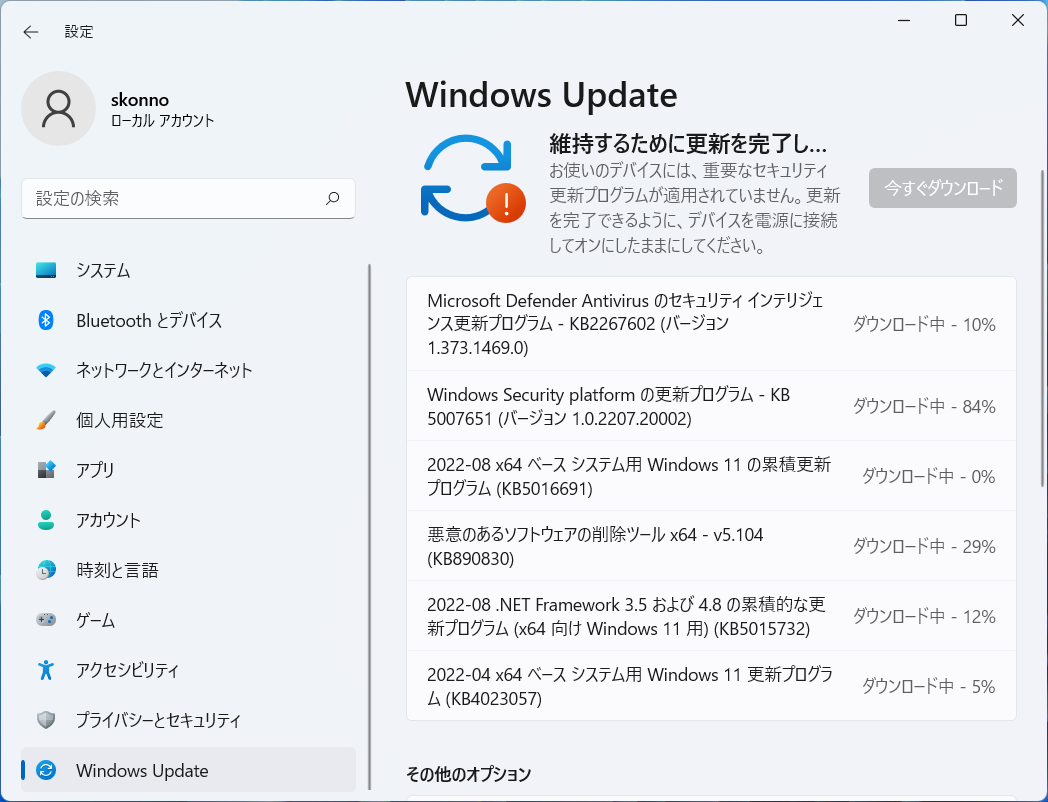Click the ダウンロード中 - 0% status
Image resolution: width=1048 pixels, height=802 pixels.
(x=928, y=477)
